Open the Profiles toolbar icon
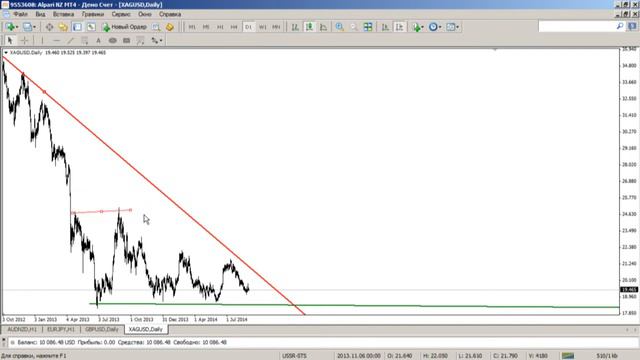Screen dimensions: 640x360 tap(27, 27)
